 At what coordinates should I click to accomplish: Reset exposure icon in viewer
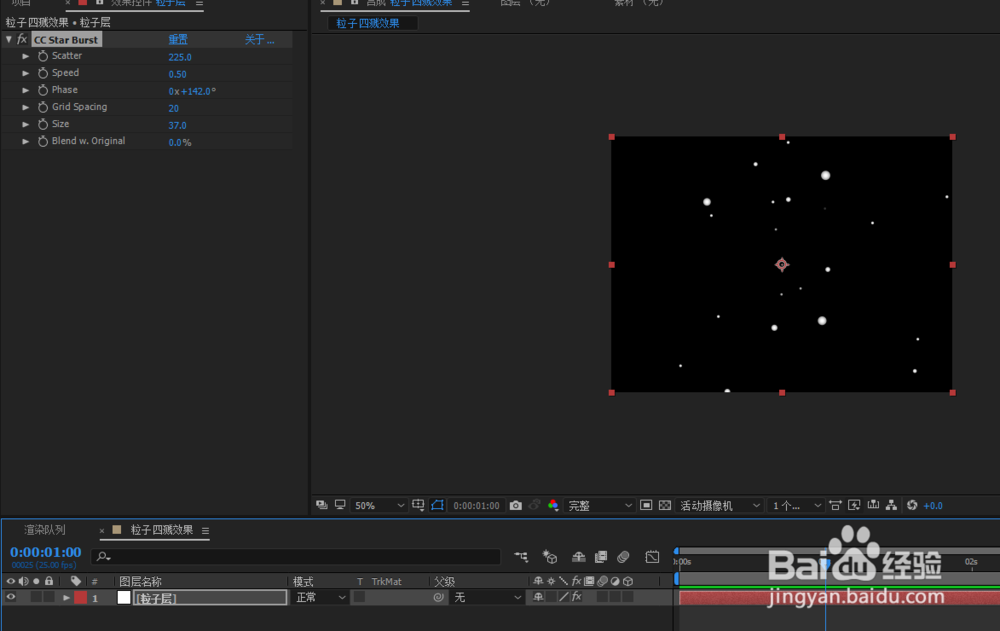coord(912,505)
